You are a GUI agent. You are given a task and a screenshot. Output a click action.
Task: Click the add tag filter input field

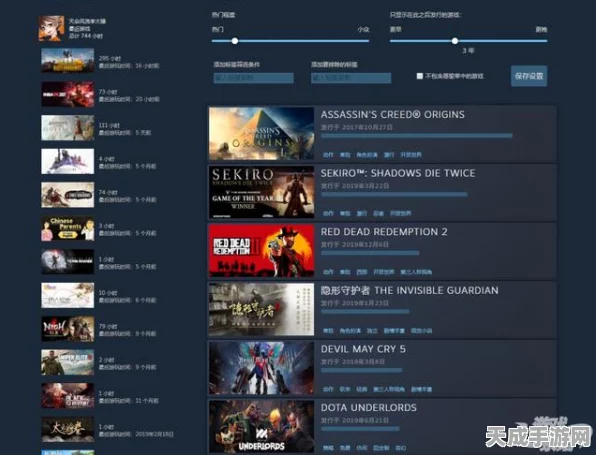point(254,78)
